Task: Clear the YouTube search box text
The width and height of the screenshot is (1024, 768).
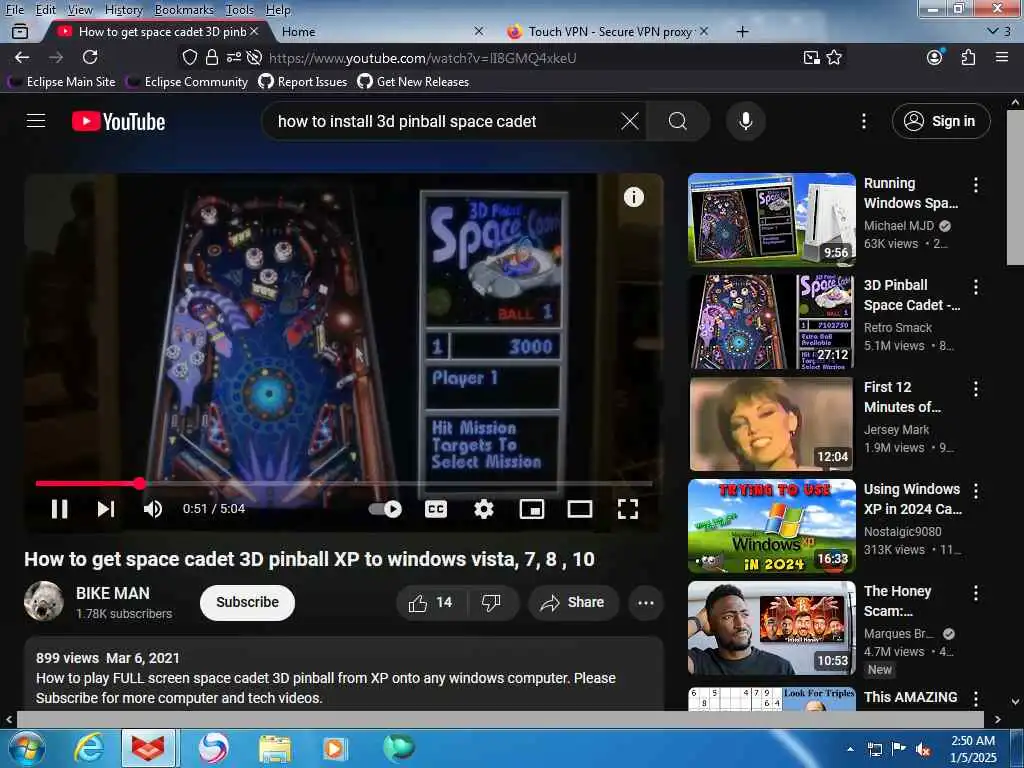Action: (630, 121)
